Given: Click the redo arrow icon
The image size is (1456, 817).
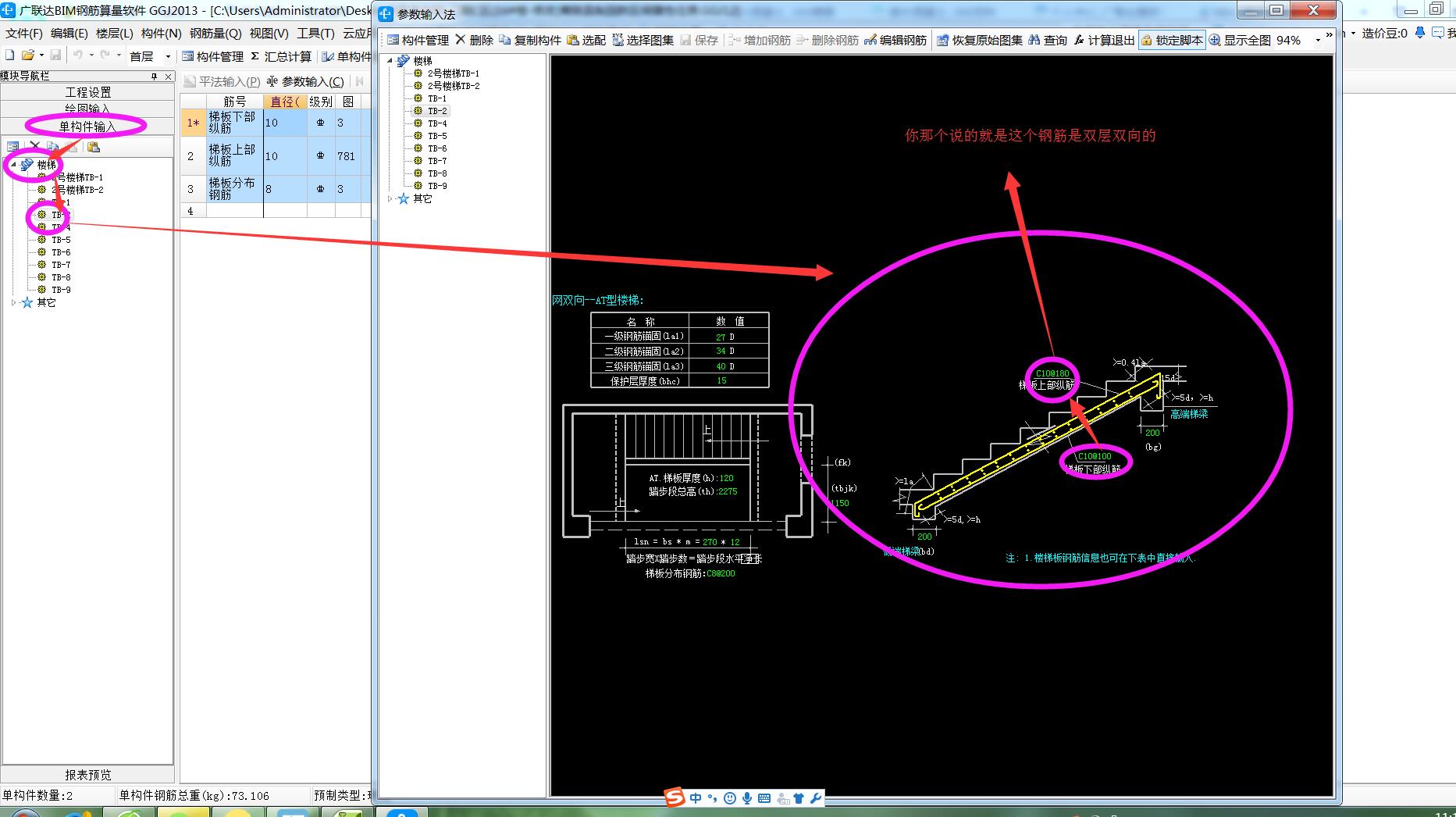Looking at the screenshot, I should [x=105, y=55].
